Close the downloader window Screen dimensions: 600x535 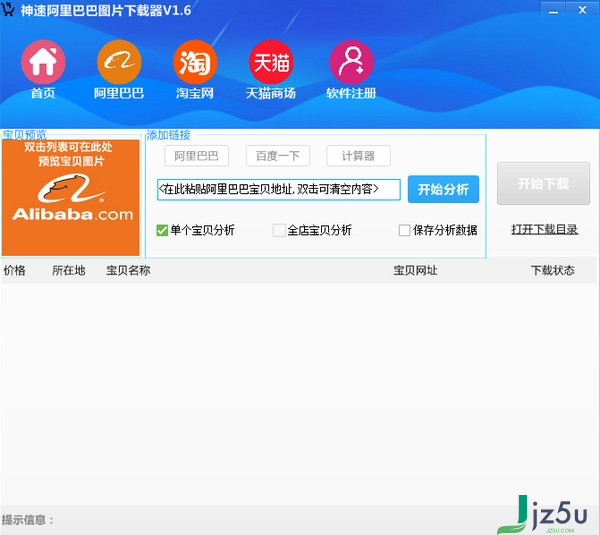pyautogui.click(x=582, y=10)
